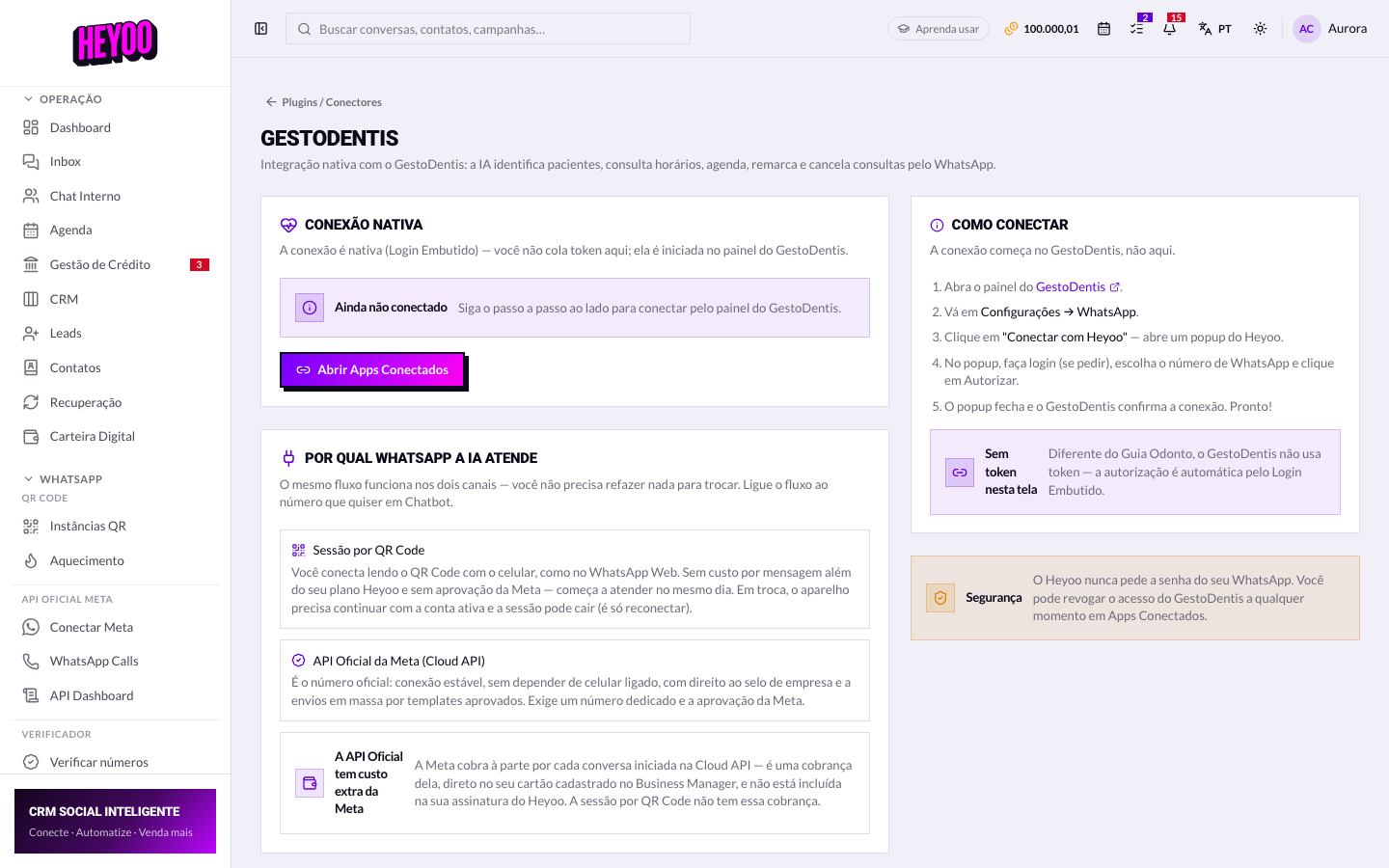Screen dimensions: 1389x868
Task: Open the GestoDentis external link
Action: pyautogui.click(x=1077, y=286)
